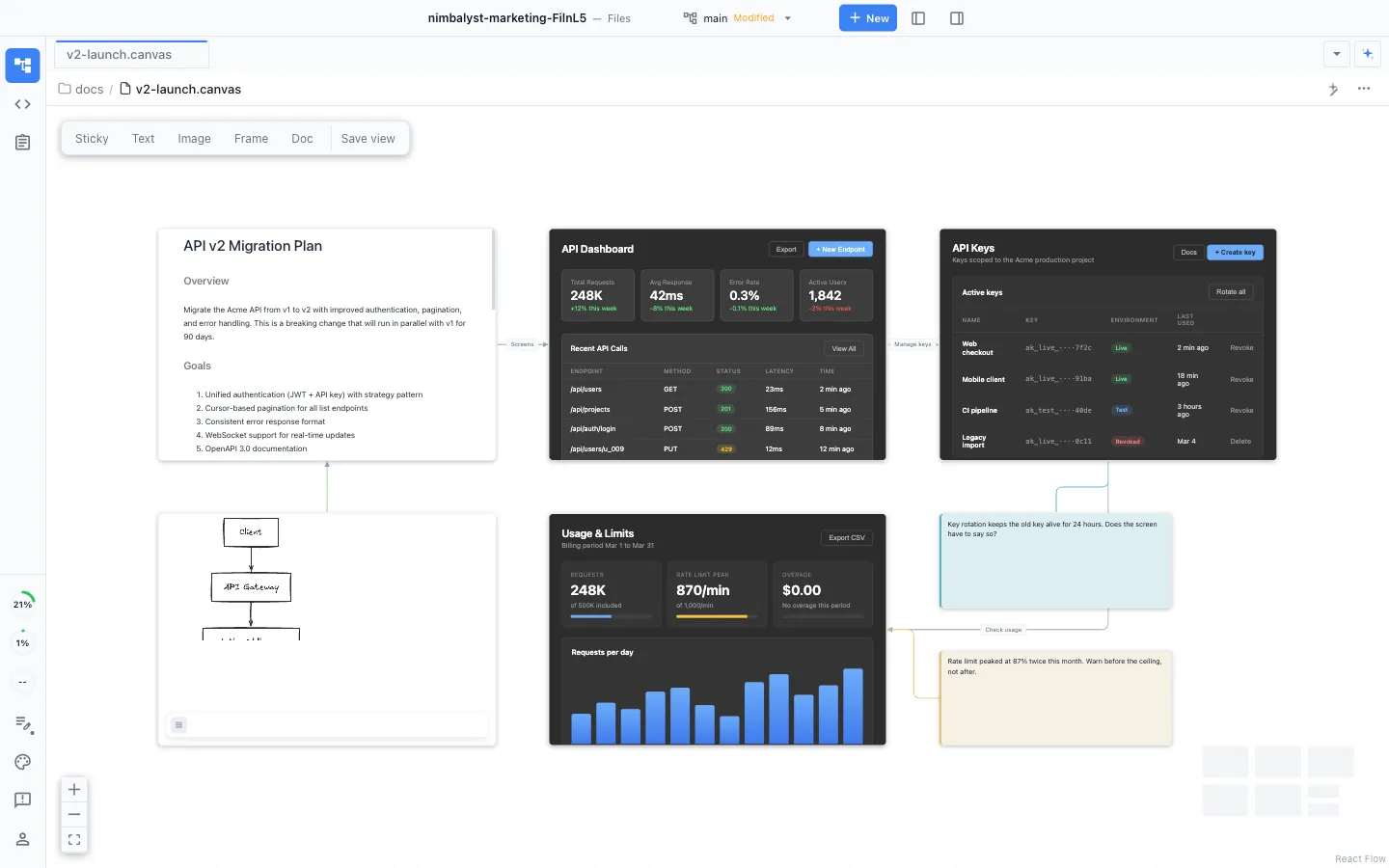Viewport: 1389px width, 868px height.
Task: Toggle the left sidebar panel icon
Action: click(x=918, y=18)
